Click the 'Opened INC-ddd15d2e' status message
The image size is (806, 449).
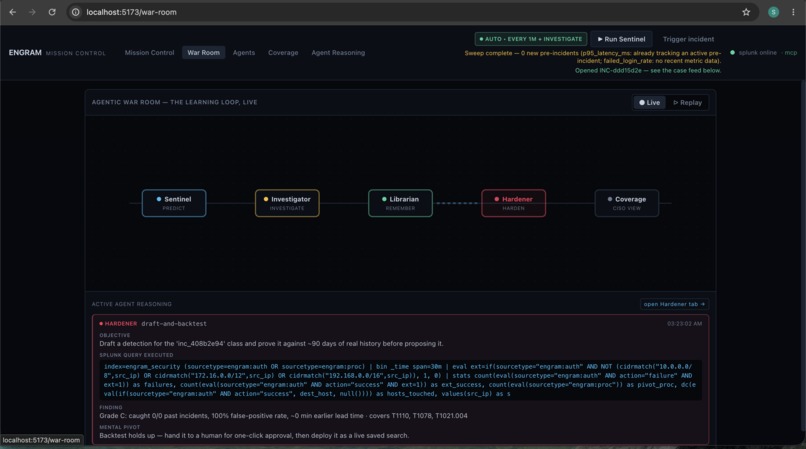[x=648, y=70]
